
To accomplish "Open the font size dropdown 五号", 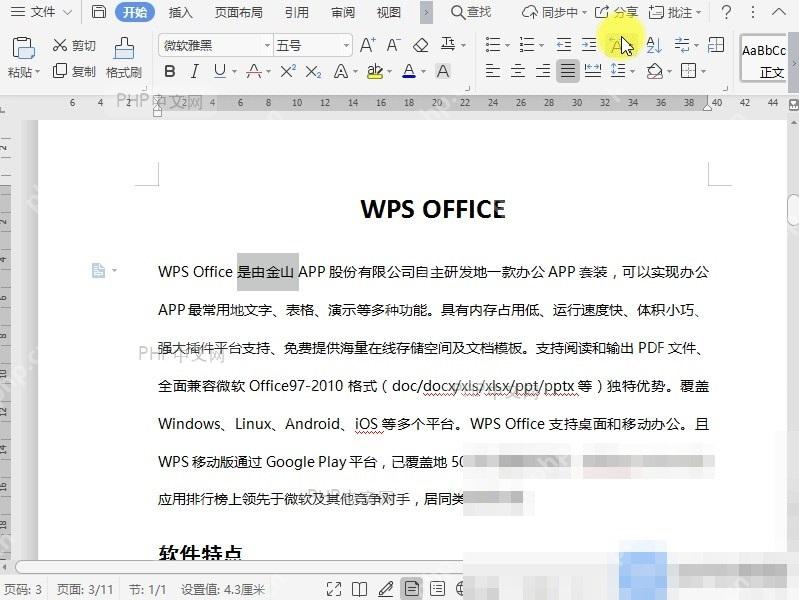I will pyautogui.click(x=347, y=45).
